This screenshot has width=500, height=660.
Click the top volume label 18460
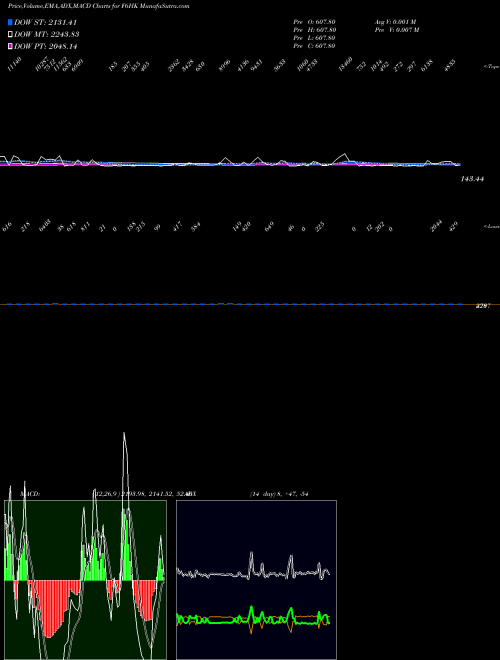pyautogui.click(x=346, y=64)
